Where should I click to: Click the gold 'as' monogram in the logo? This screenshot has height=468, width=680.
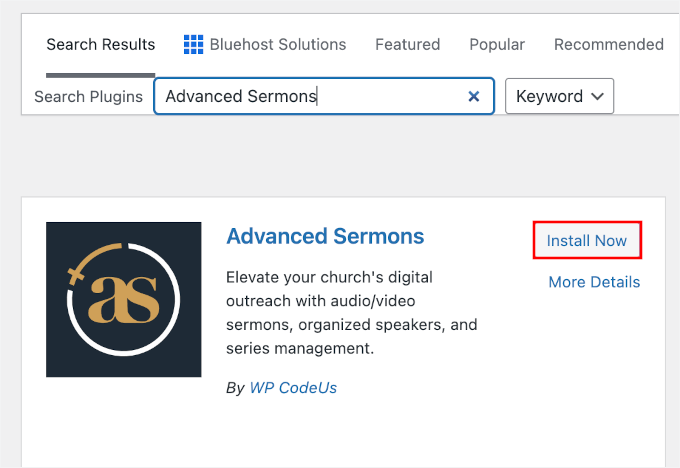pos(123,300)
